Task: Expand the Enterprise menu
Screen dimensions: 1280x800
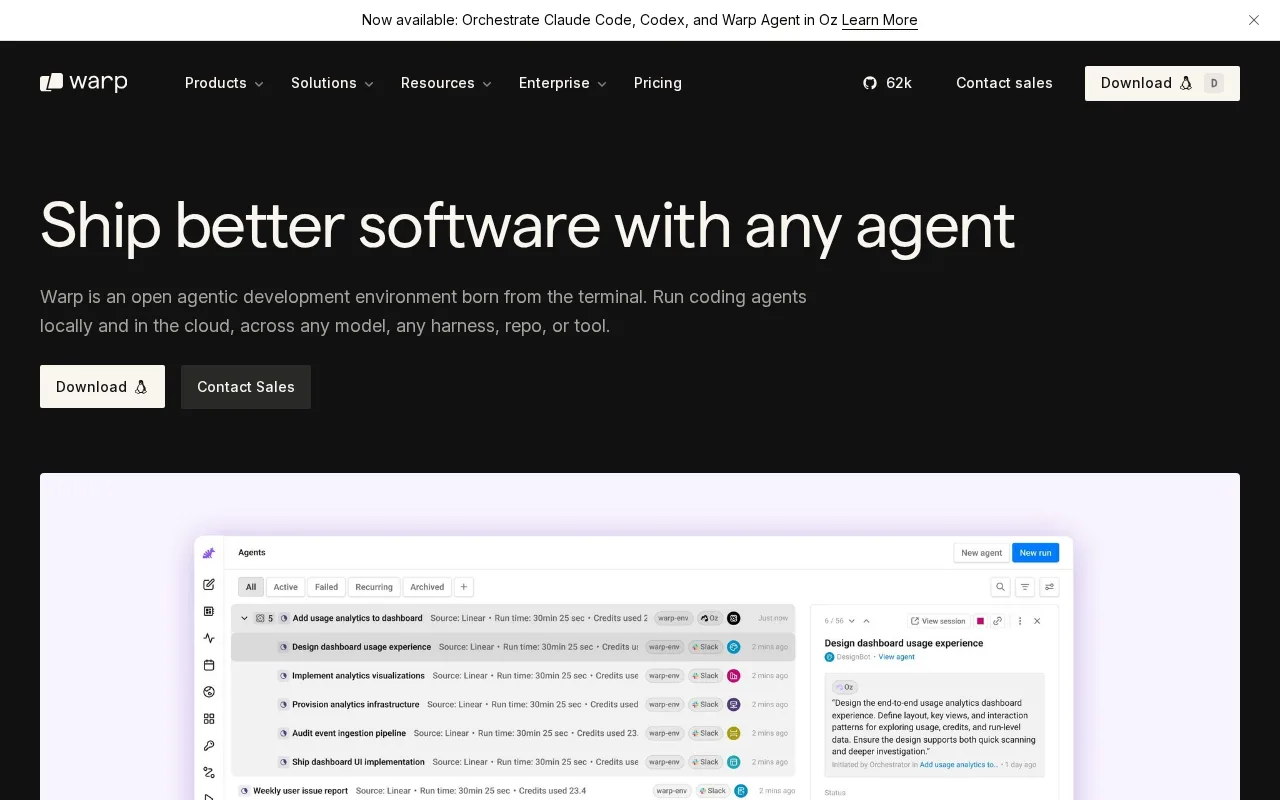Action: coord(563,83)
